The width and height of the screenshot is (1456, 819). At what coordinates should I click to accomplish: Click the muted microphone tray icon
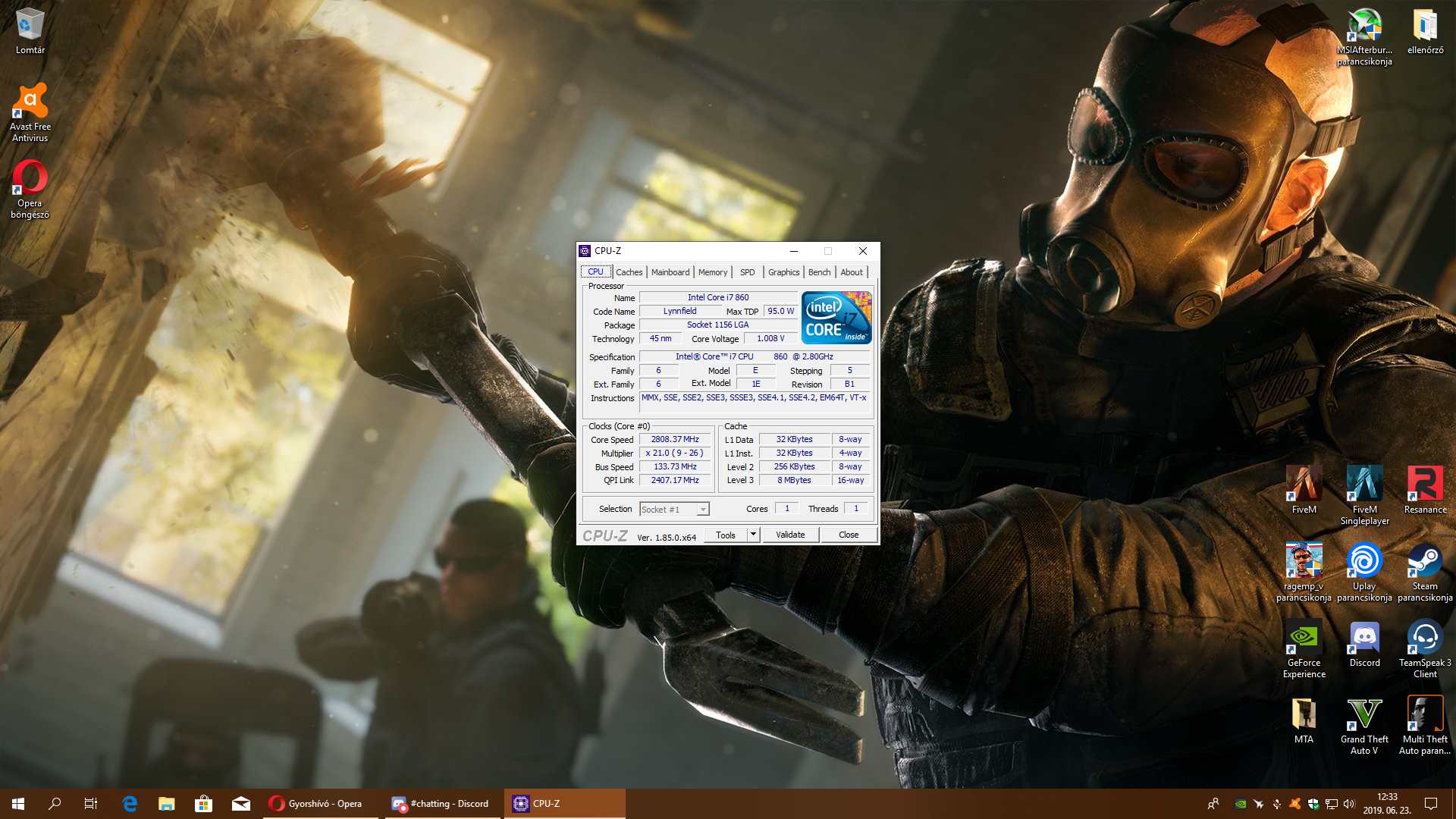coord(1277,804)
